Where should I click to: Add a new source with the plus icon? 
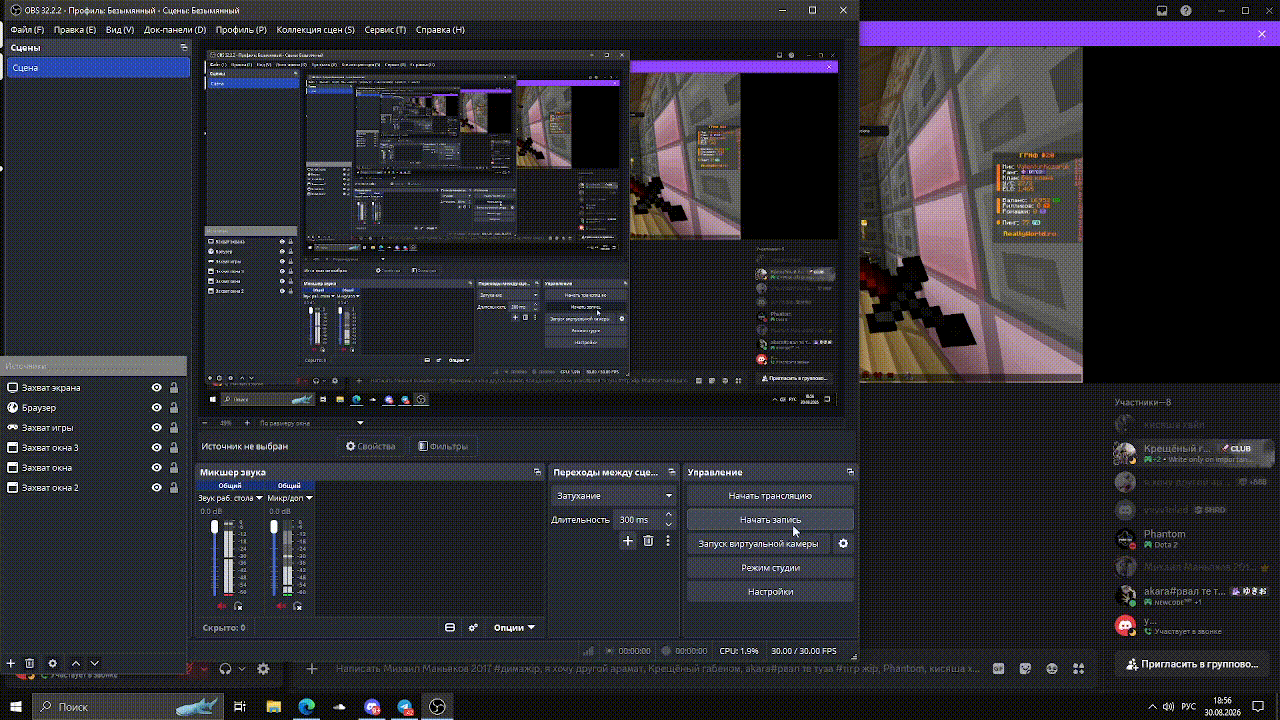pyautogui.click(x=11, y=663)
